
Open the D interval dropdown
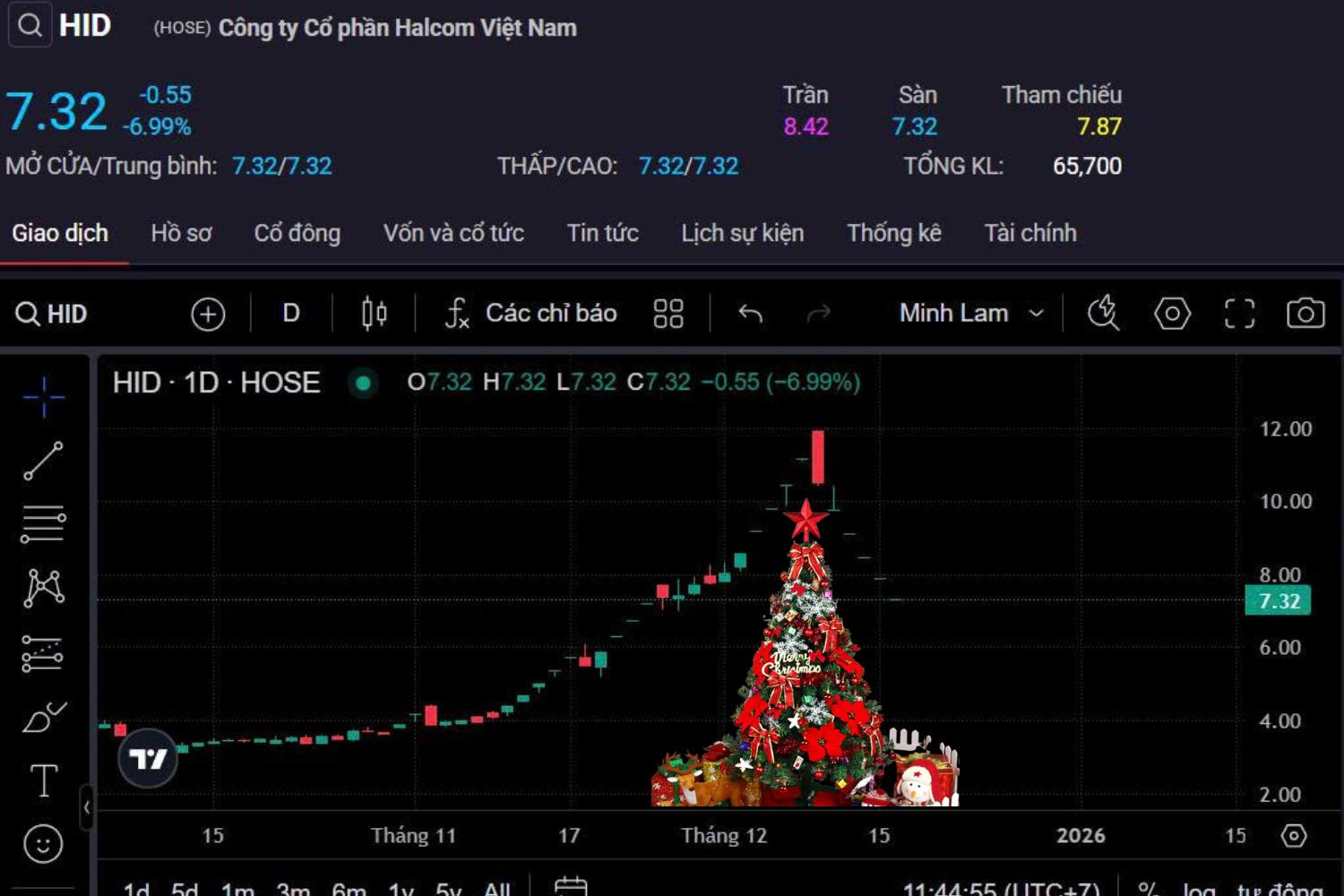click(291, 314)
